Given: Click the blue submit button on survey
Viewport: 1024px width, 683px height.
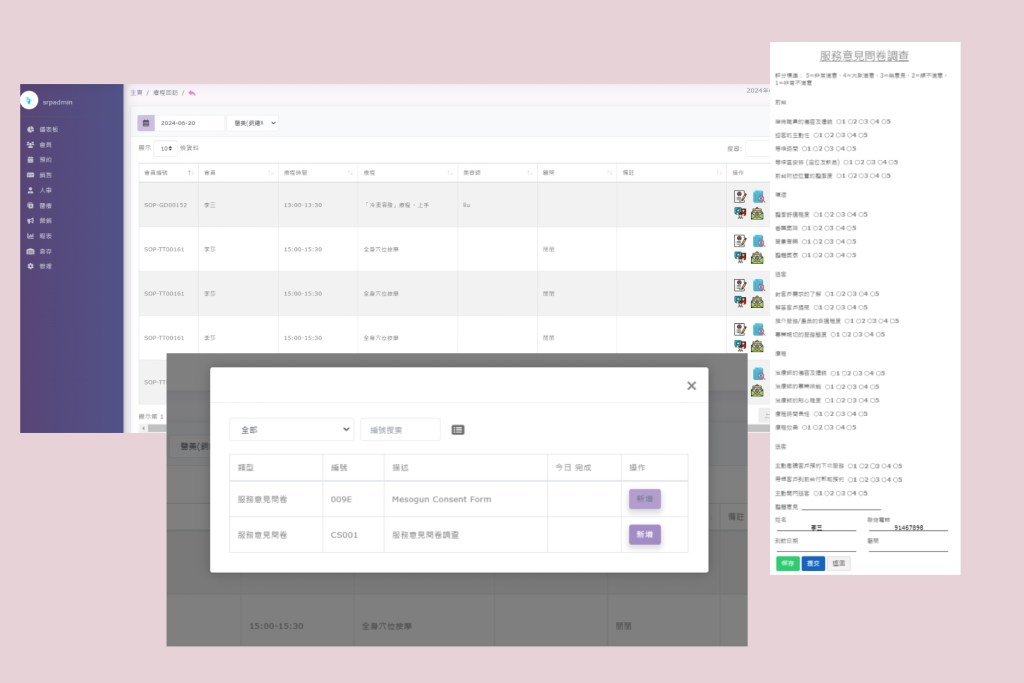Looking at the screenshot, I should point(813,563).
